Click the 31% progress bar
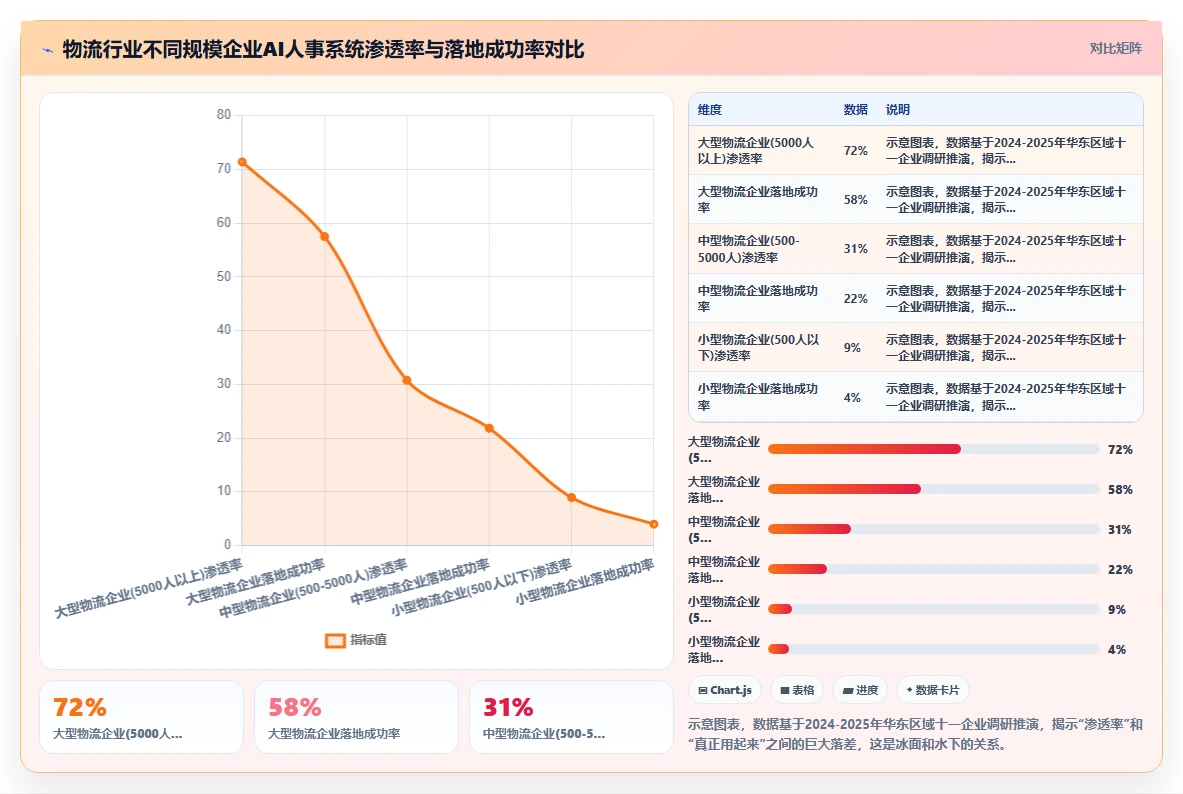Image resolution: width=1183 pixels, height=794 pixels. point(933,529)
